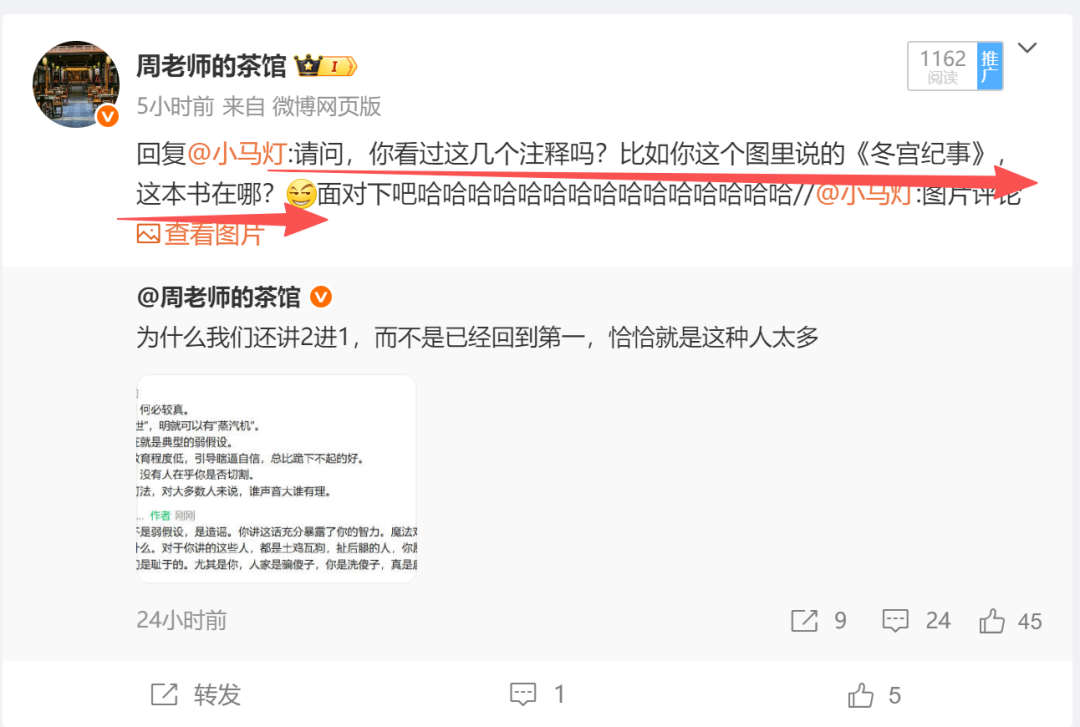Open 周老师的茶馆 username at top
This screenshot has width=1080, height=727.
pyautogui.click(x=211, y=66)
